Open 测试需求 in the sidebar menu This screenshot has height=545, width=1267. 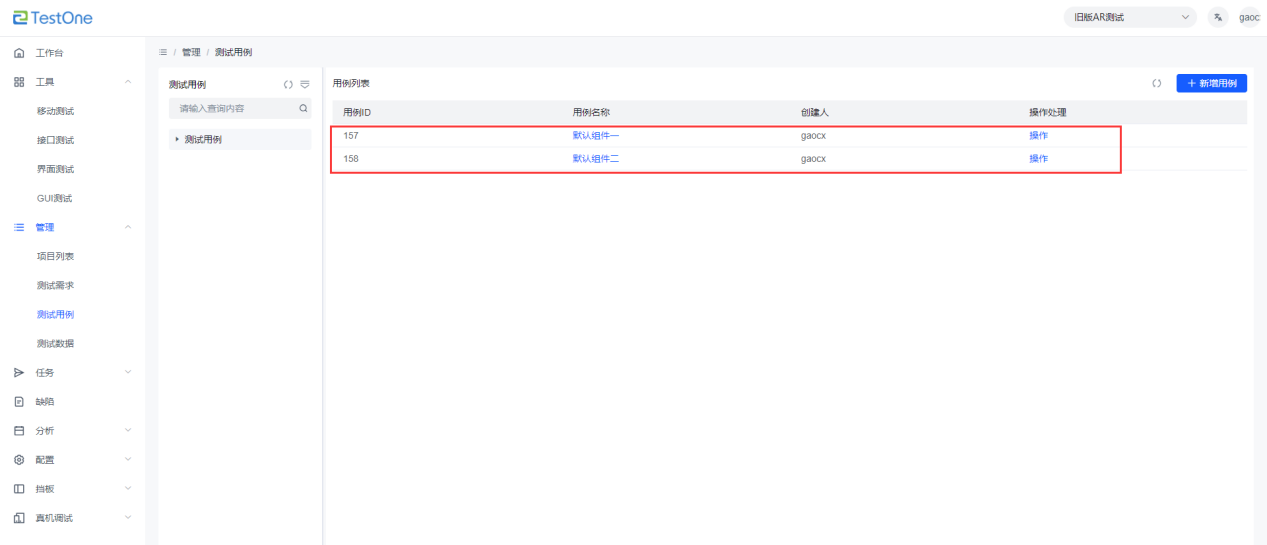click(55, 286)
